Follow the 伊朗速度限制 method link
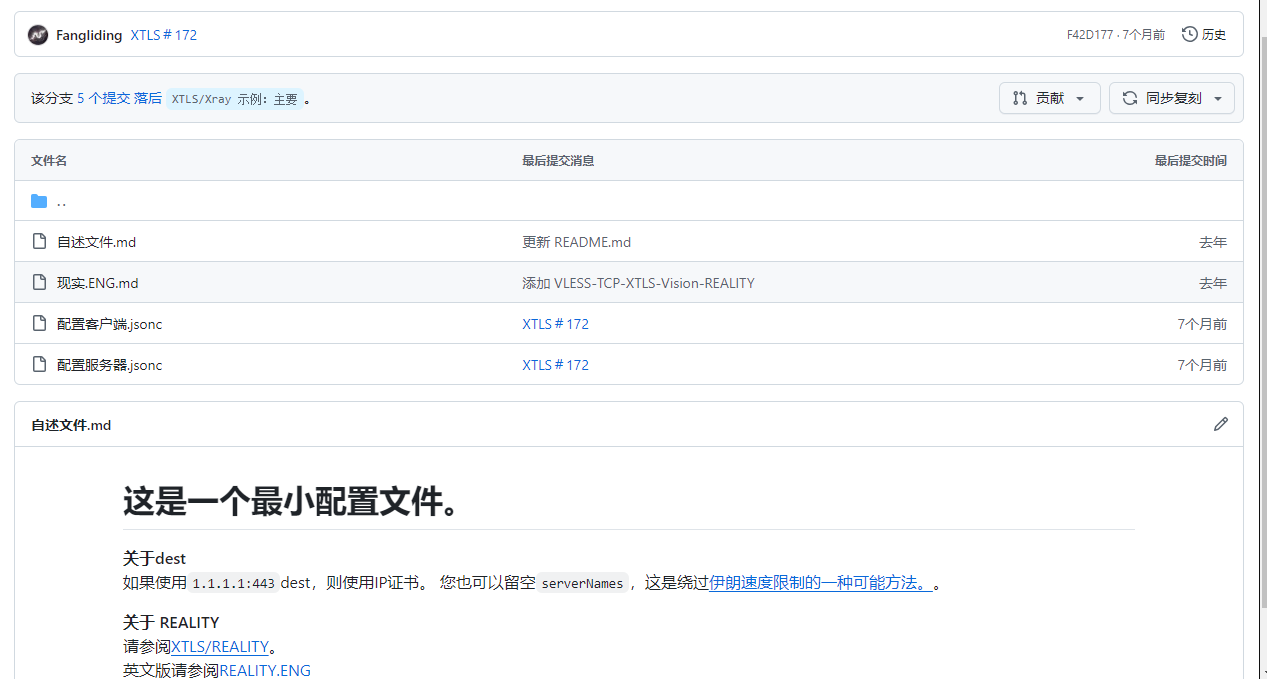Screen dimensions: 1267x679 (x=820, y=583)
